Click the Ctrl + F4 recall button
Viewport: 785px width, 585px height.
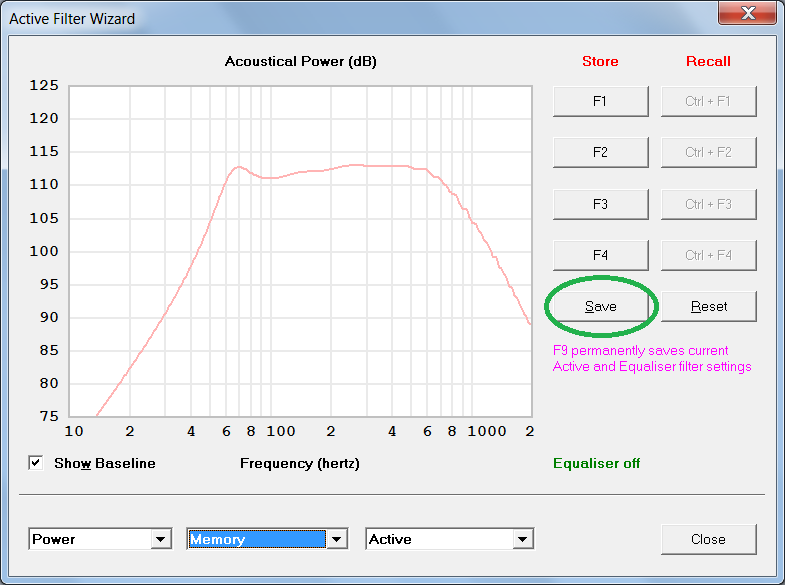point(708,255)
